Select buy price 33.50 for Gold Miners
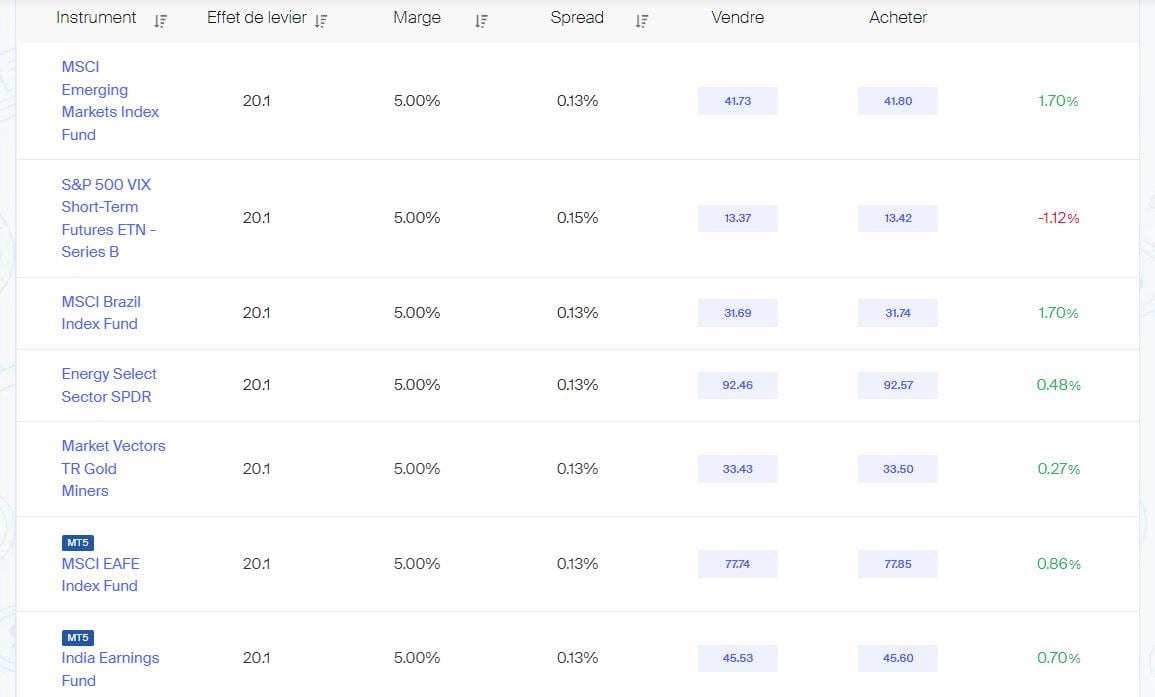Screen dimensions: 1155x697 tap(897, 469)
